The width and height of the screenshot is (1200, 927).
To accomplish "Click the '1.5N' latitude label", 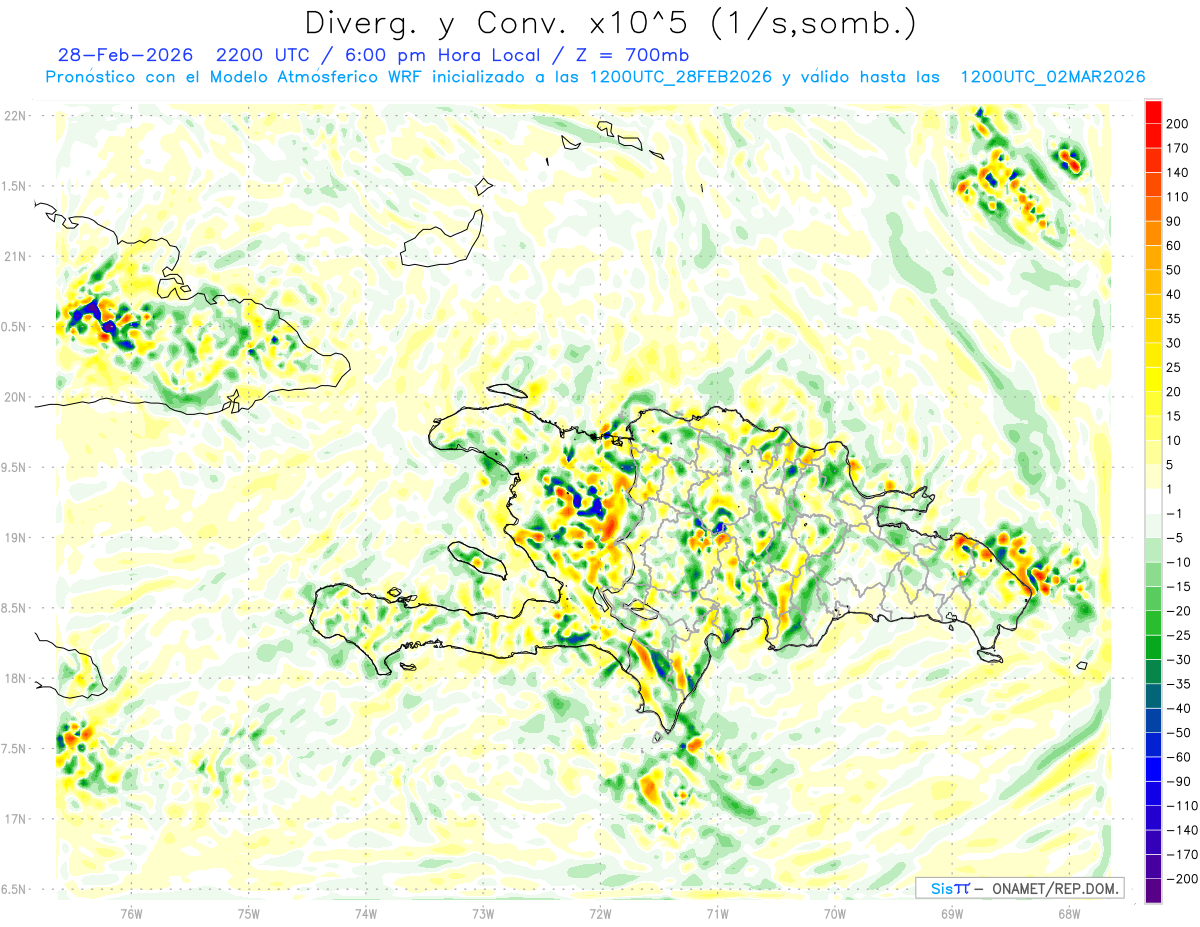I will click(16, 186).
